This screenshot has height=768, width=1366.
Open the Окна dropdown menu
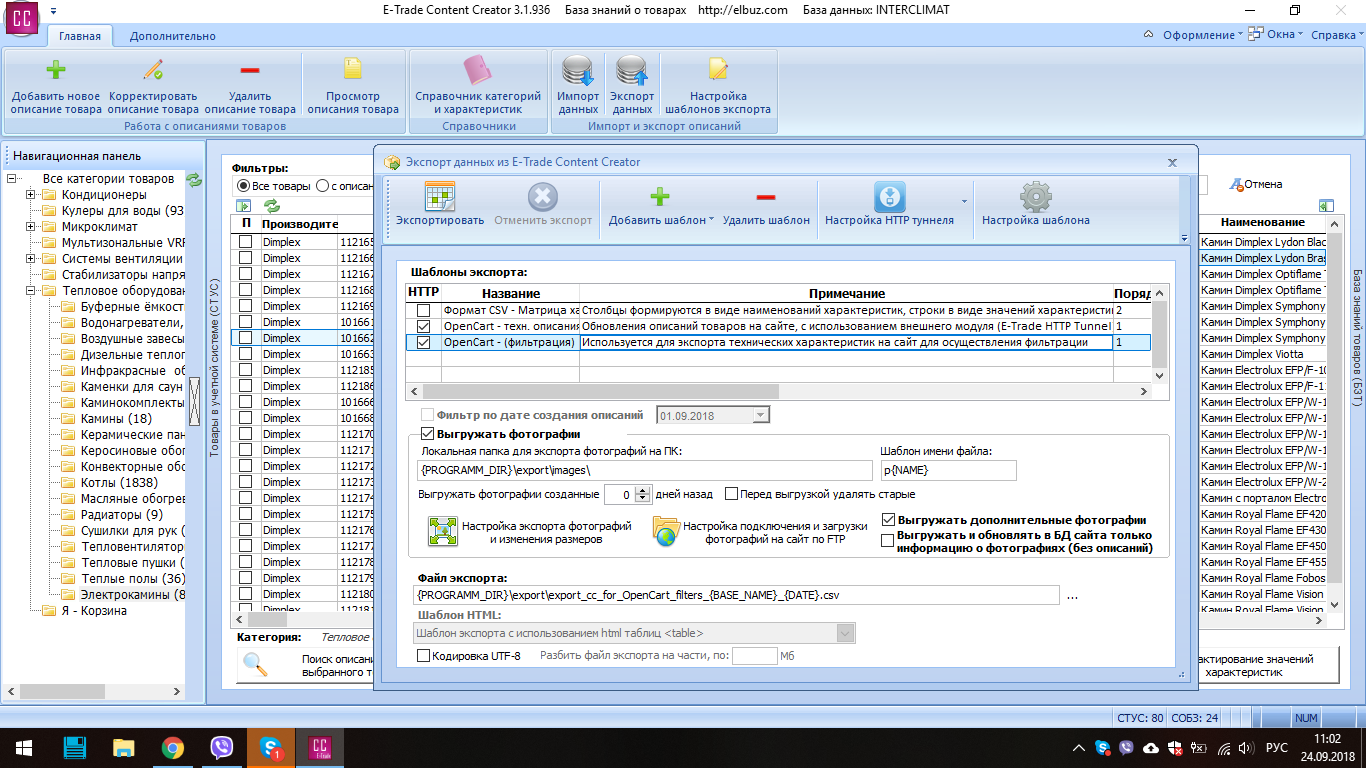[1277, 35]
